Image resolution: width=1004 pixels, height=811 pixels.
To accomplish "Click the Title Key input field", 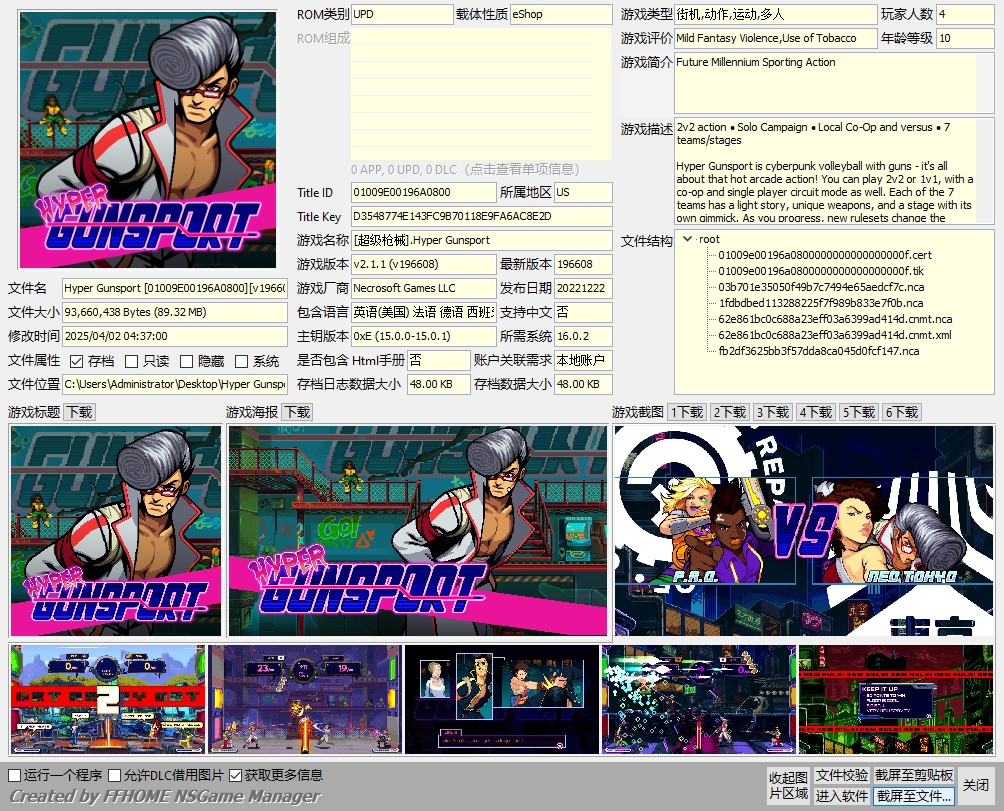I will [x=481, y=217].
